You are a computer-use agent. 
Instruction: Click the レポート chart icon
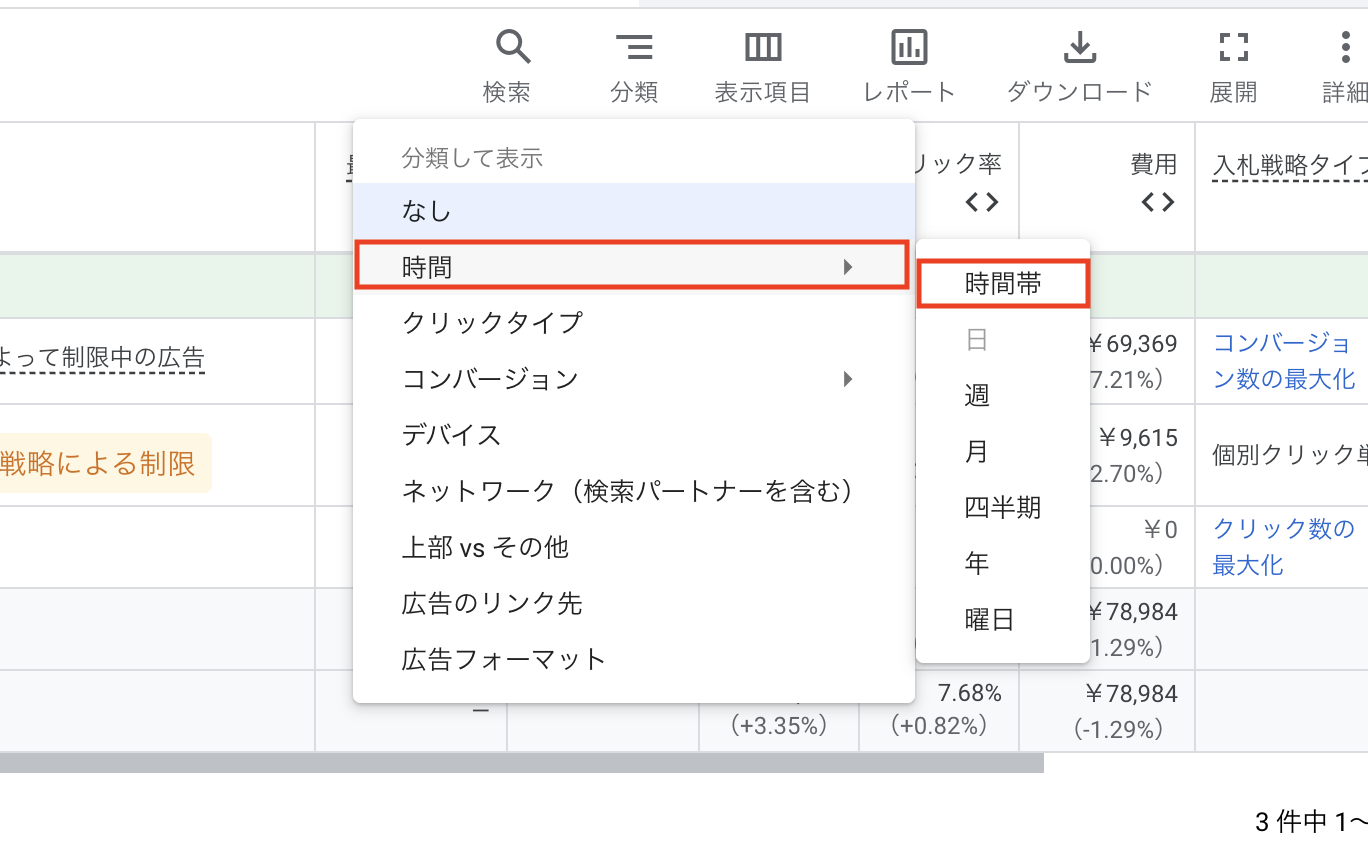pos(909,47)
